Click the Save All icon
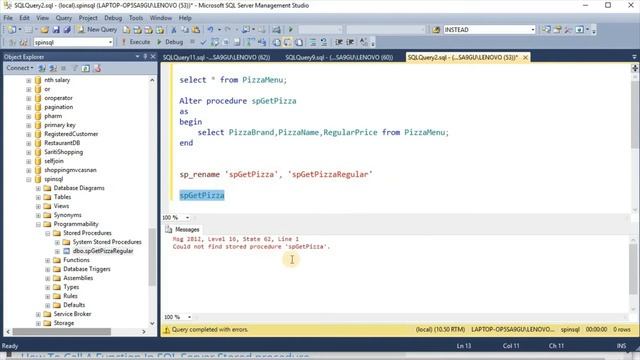640x360 pixels. [x=67, y=30]
